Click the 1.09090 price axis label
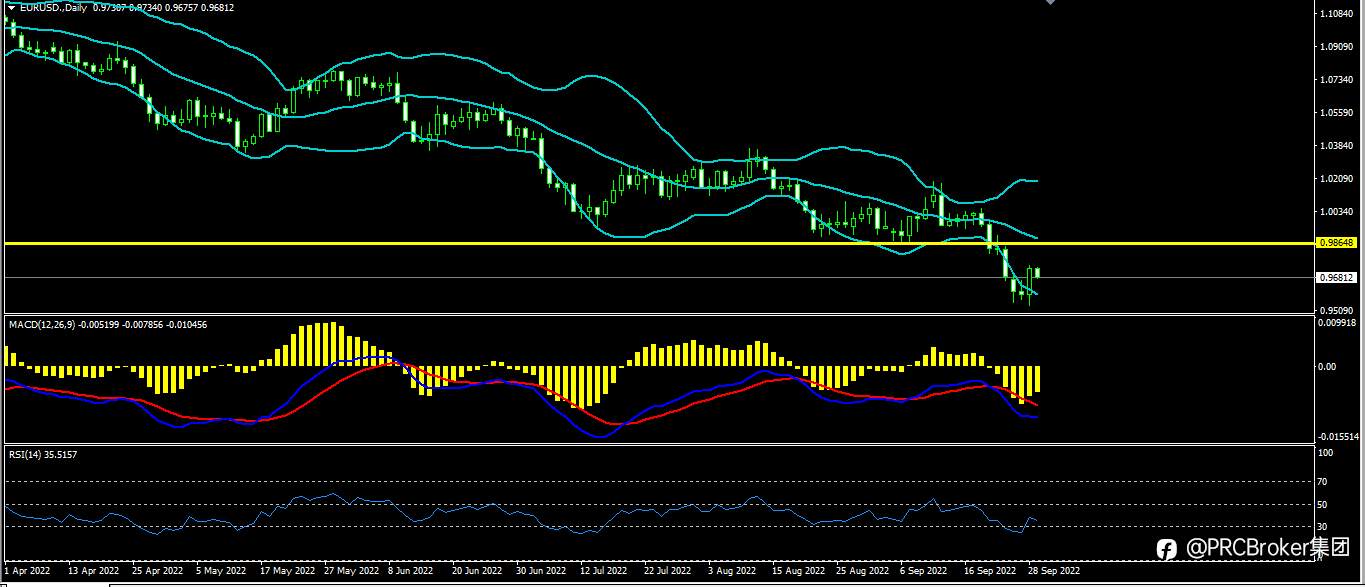This screenshot has height=587, width=1365. pos(1337,47)
